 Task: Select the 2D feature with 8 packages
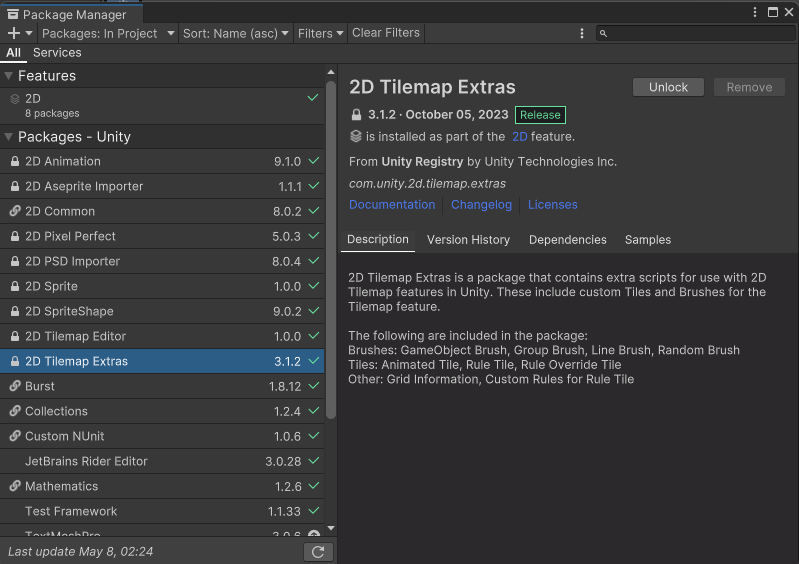(162, 106)
